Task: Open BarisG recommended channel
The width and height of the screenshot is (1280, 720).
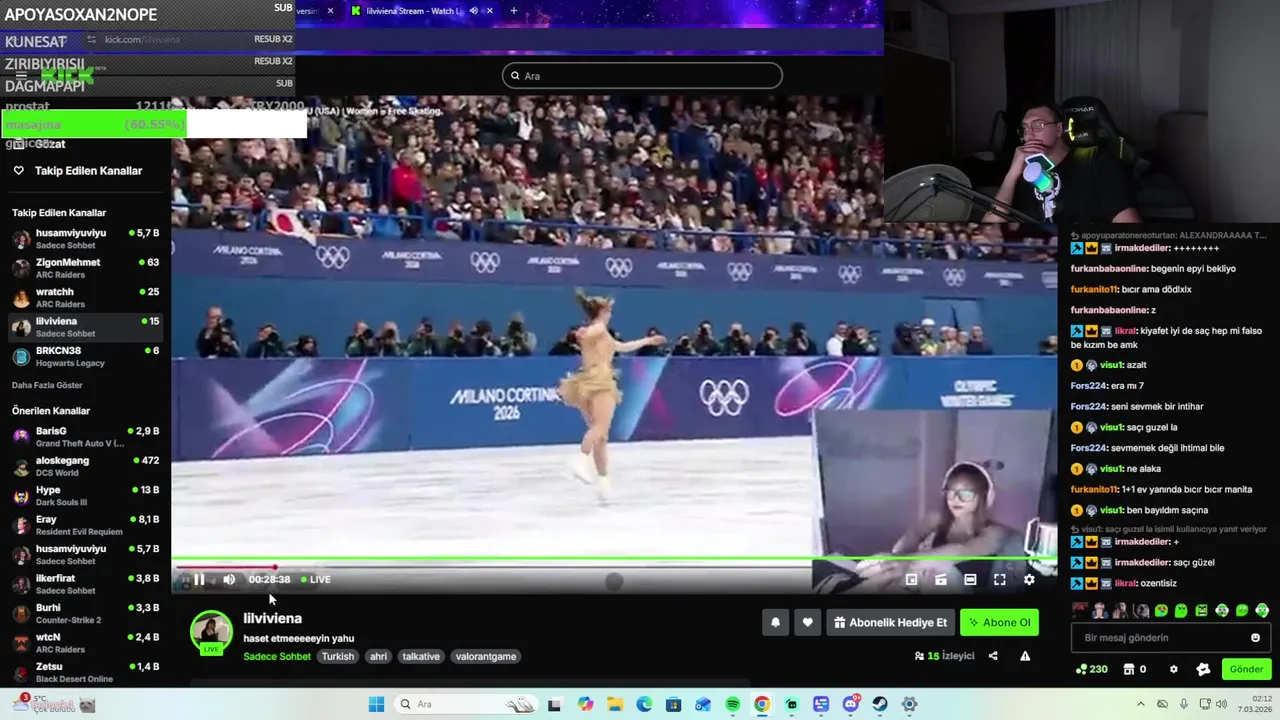Action: [x=85, y=436]
